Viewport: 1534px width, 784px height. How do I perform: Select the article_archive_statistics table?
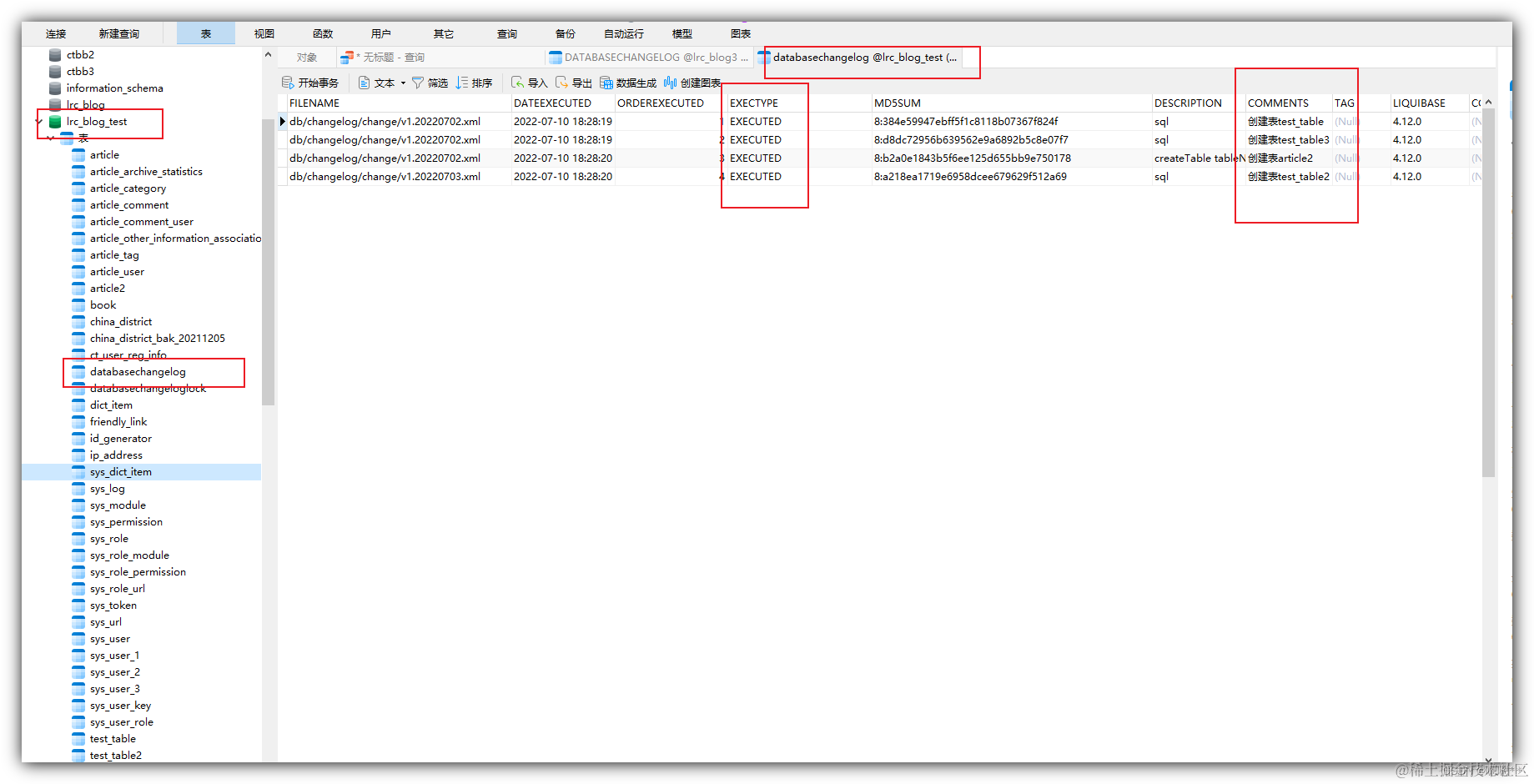(146, 172)
